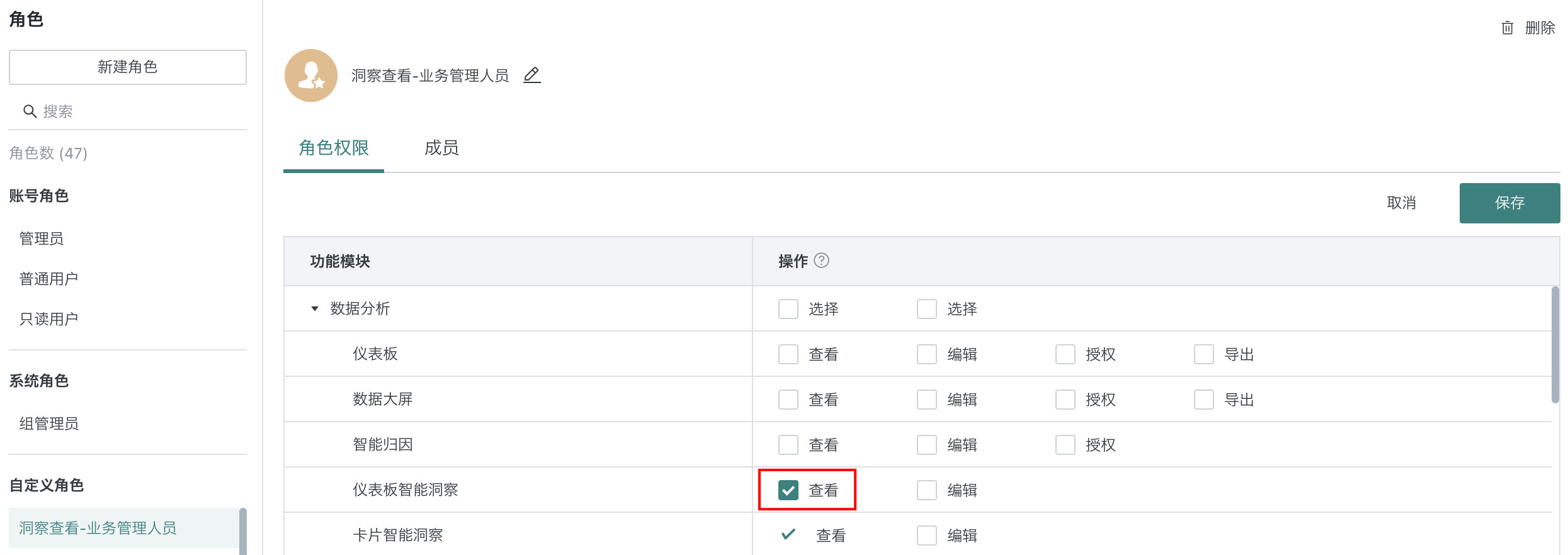Check 编辑 for 仪表板
Screen dimensions: 1568x555
(927, 354)
